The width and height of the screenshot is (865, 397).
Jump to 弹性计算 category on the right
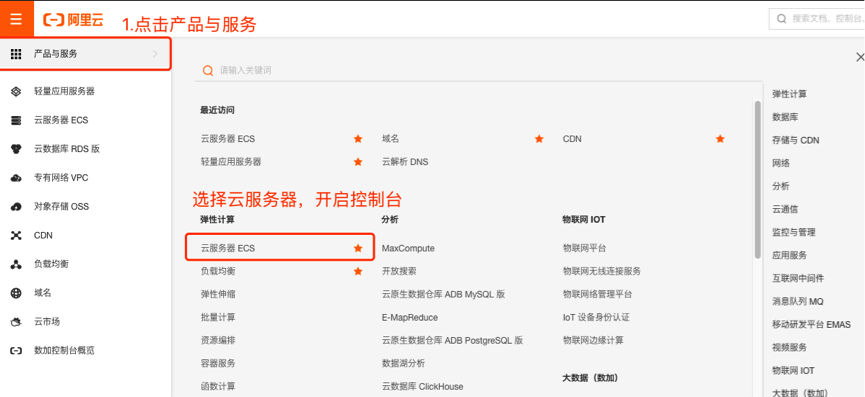[789, 94]
